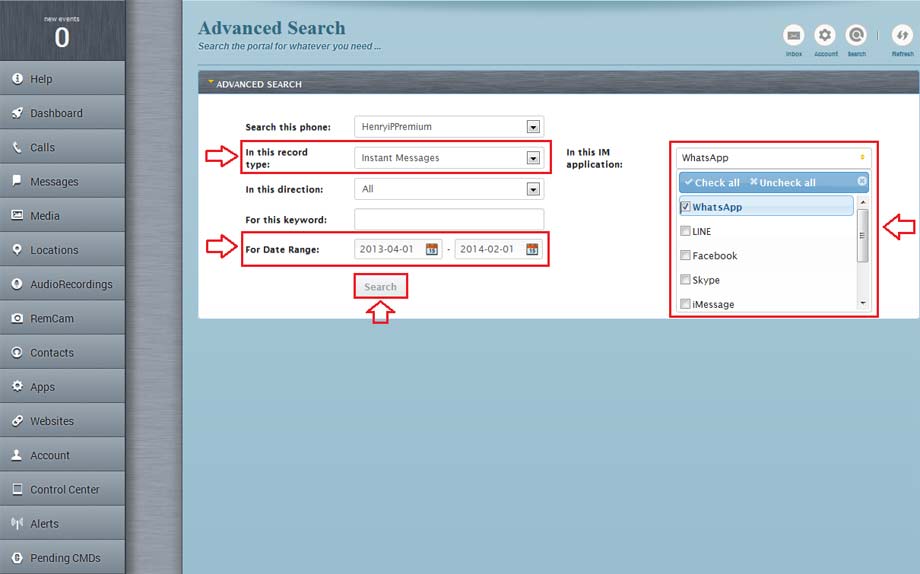Click the Pending CMDs icon
Image resolution: width=920 pixels, height=574 pixels.
(x=17, y=558)
